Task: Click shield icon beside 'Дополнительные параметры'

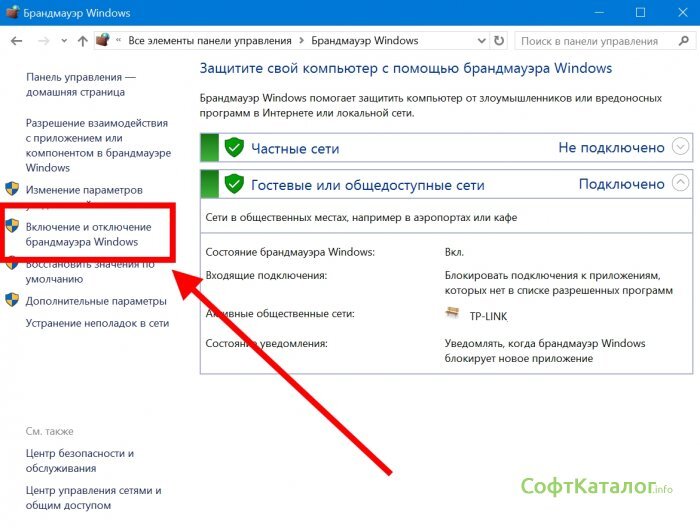Action: 12,300
